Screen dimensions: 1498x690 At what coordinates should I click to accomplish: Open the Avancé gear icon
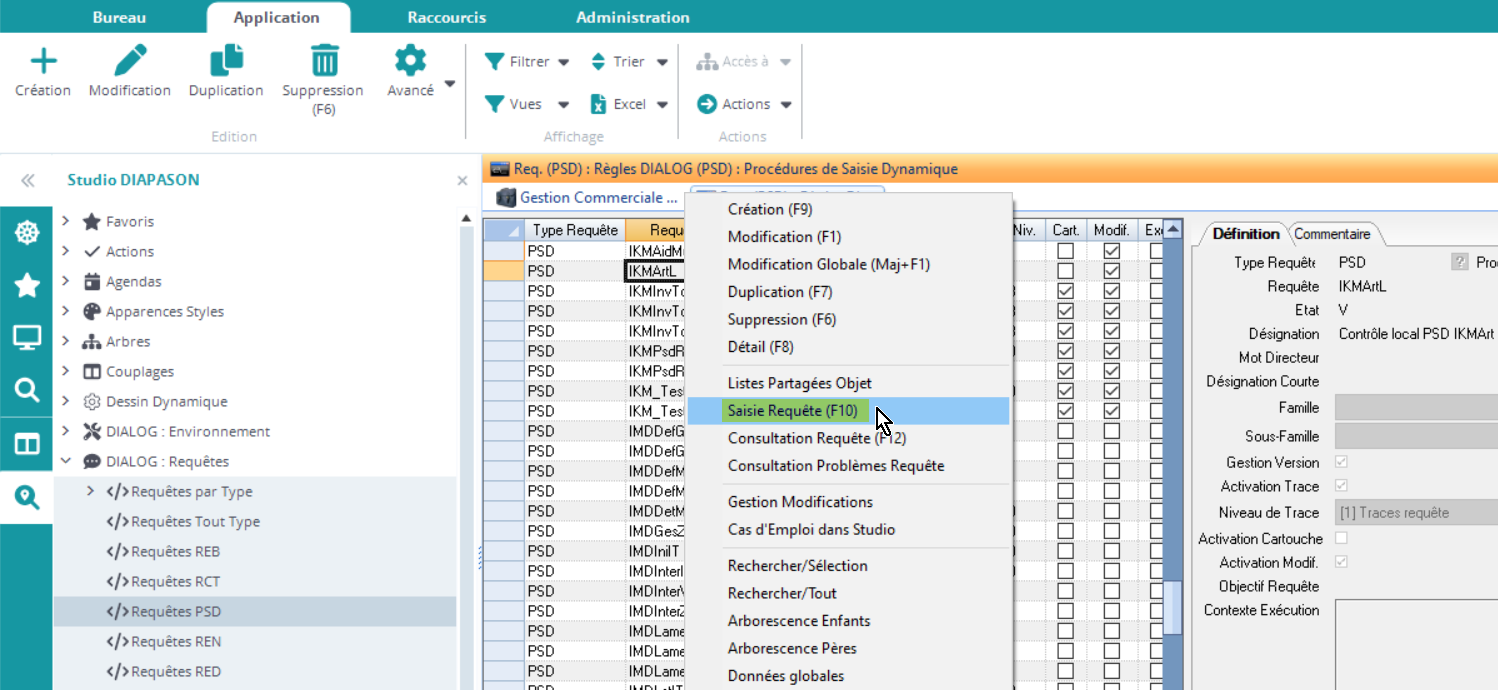[410, 62]
